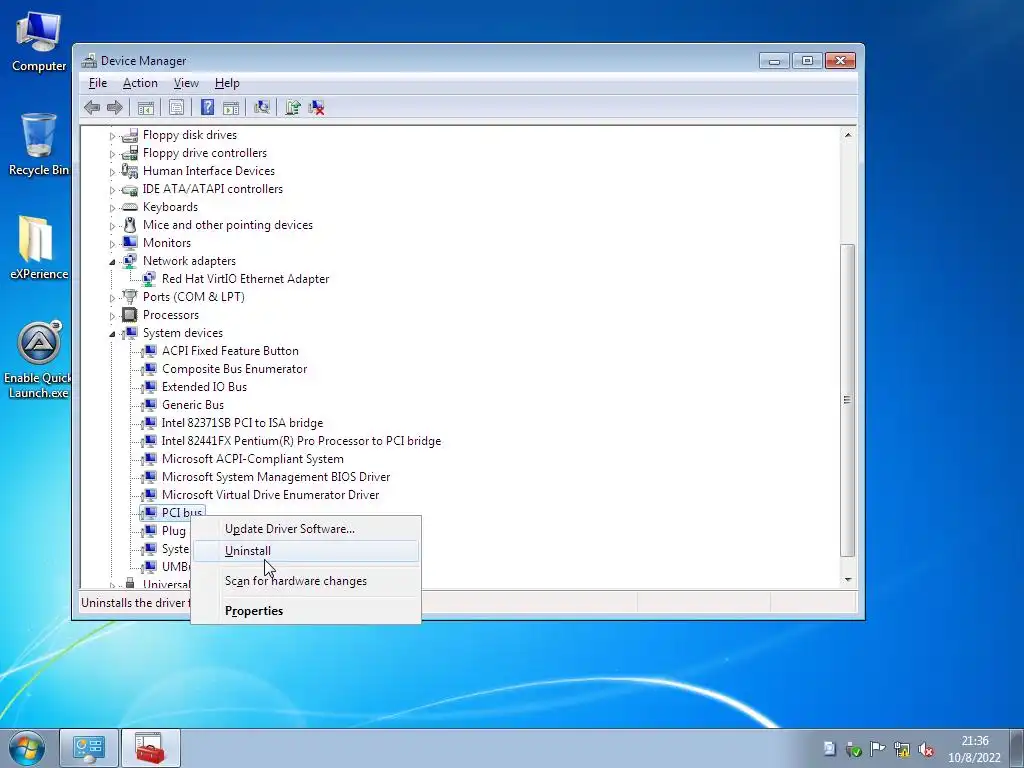Open the Properties toolbar icon
The height and width of the screenshot is (768, 1024).
click(176, 107)
